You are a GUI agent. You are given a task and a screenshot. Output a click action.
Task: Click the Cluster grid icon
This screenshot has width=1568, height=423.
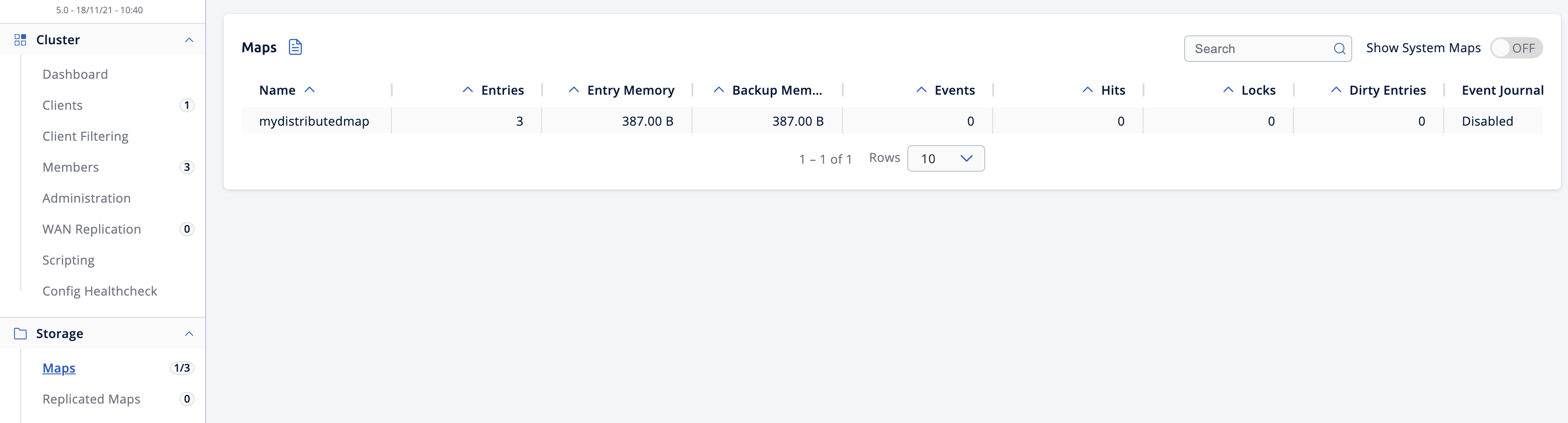coord(20,40)
